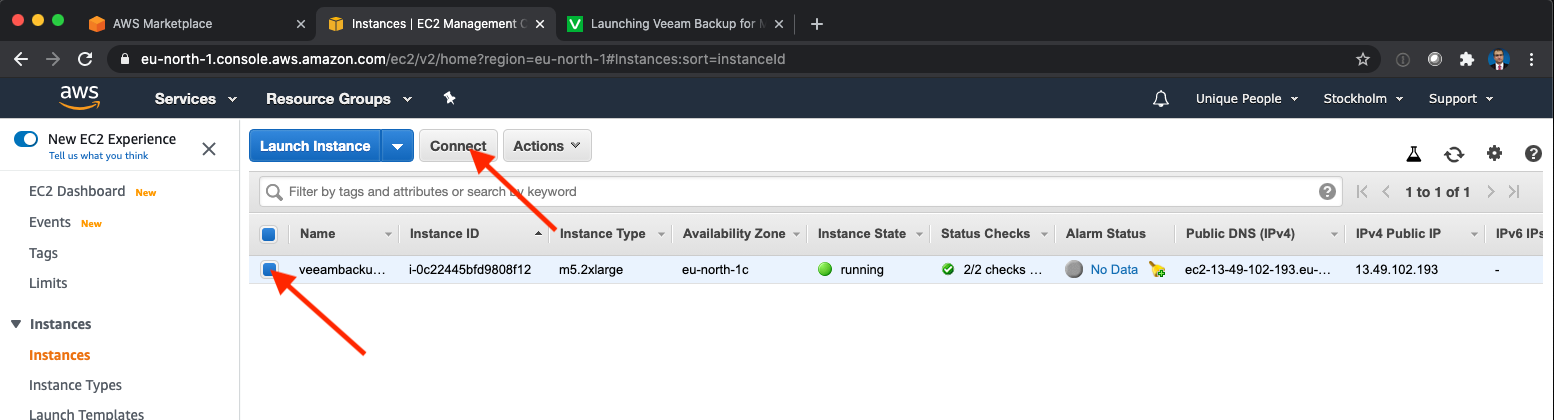Image resolution: width=1554 pixels, height=420 pixels.
Task: Select the veeambackup instance row checkbox
Action: (x=269, y=269)
